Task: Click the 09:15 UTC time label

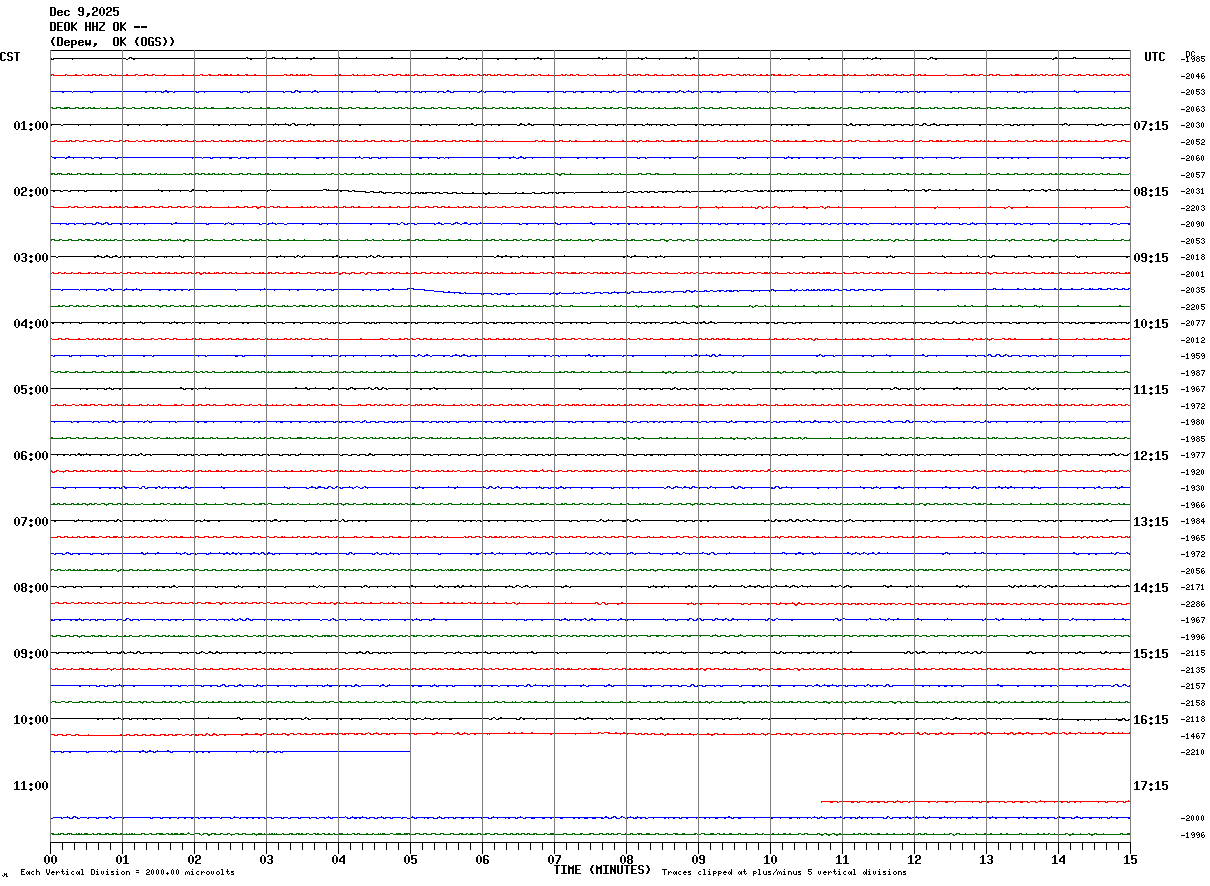Action: coord(1150,258)
